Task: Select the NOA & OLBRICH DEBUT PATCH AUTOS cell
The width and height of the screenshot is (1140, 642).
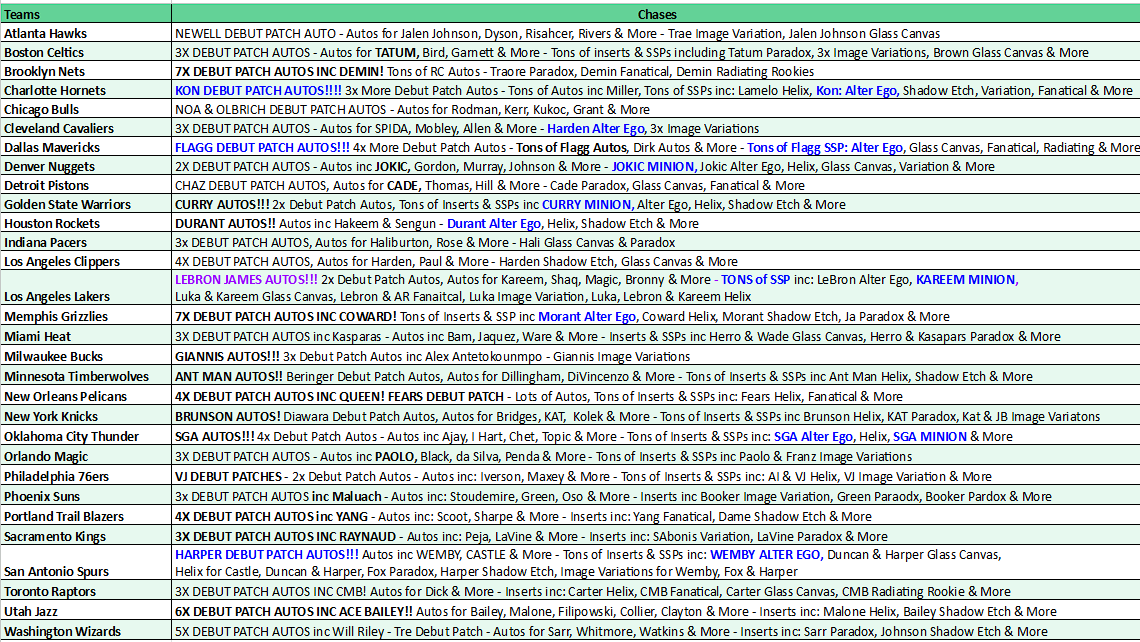Action: [656, 108]
